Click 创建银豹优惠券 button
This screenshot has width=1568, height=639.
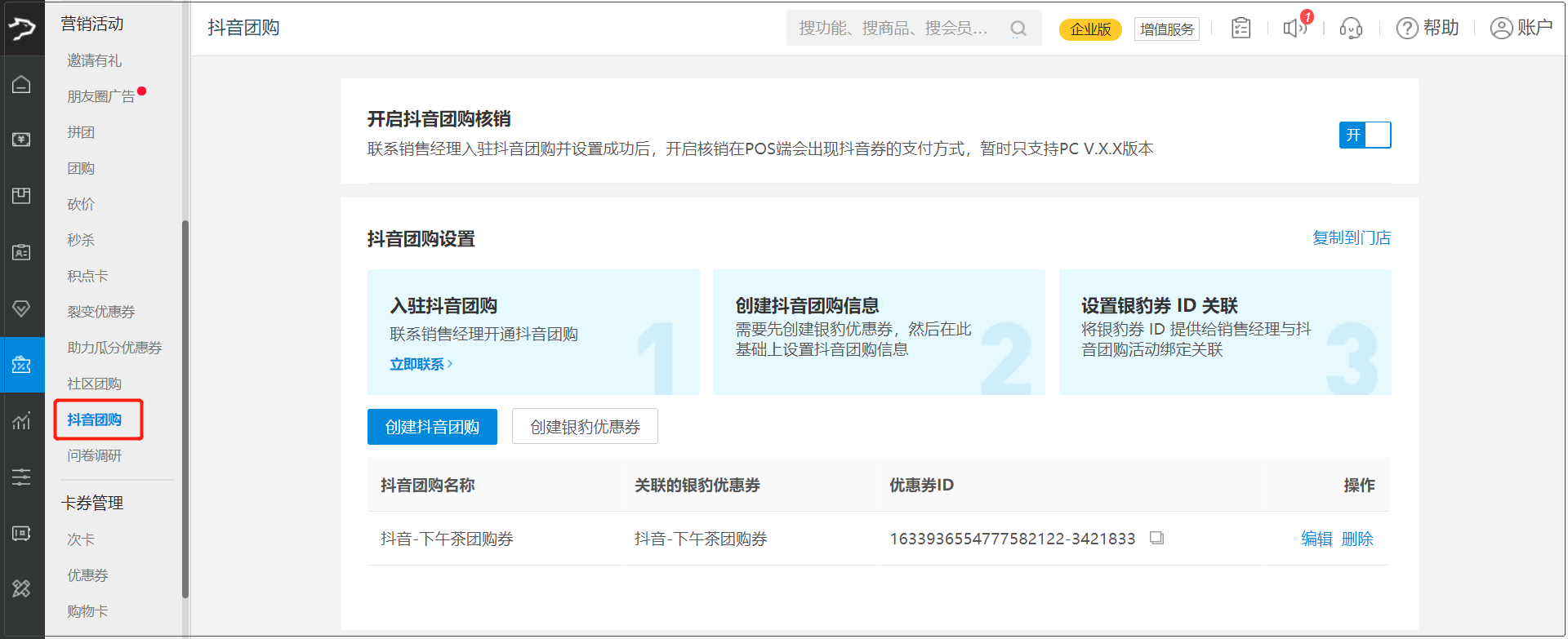tap(585, 427)
